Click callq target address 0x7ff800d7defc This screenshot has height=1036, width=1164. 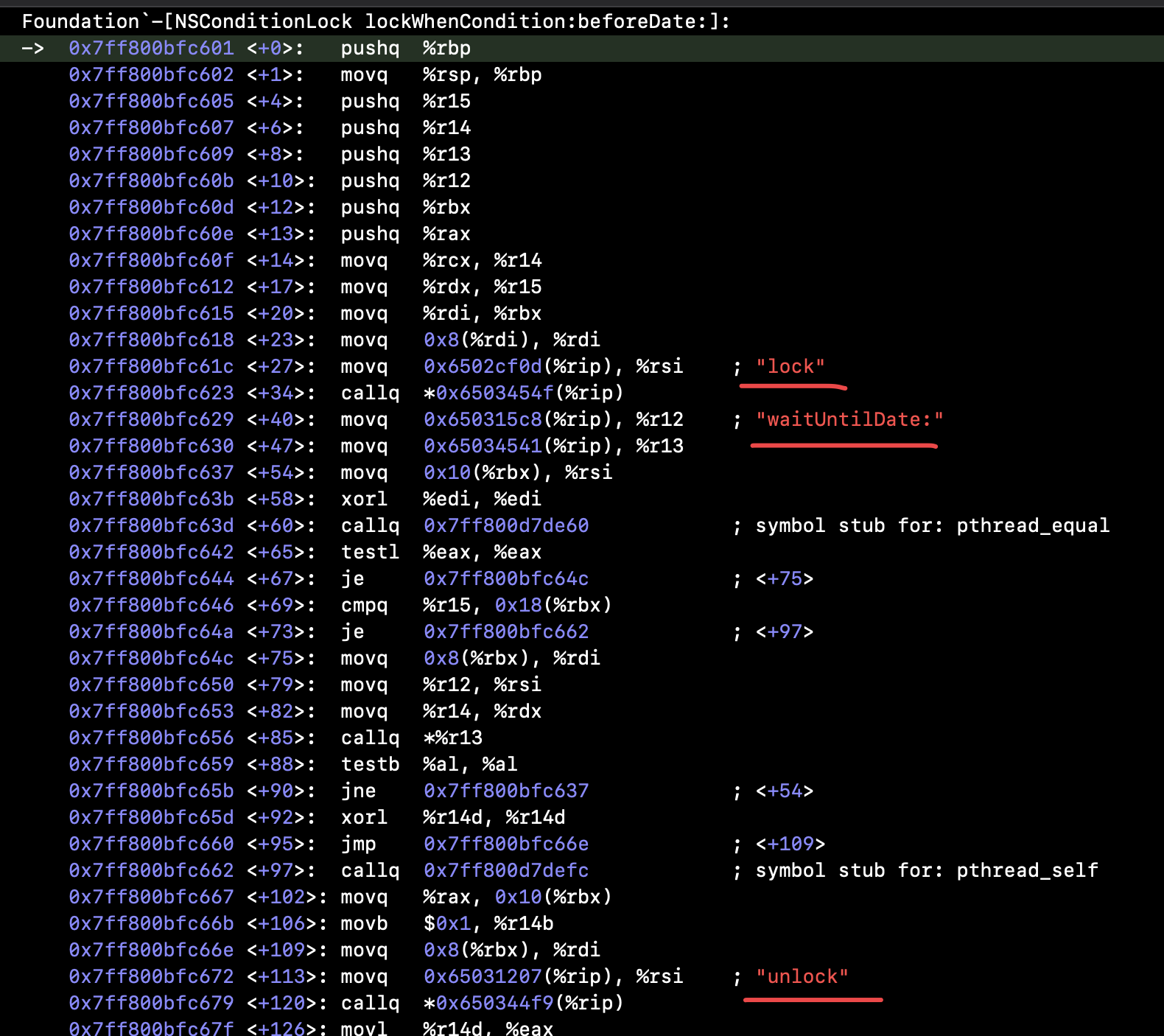pos(506,871)
